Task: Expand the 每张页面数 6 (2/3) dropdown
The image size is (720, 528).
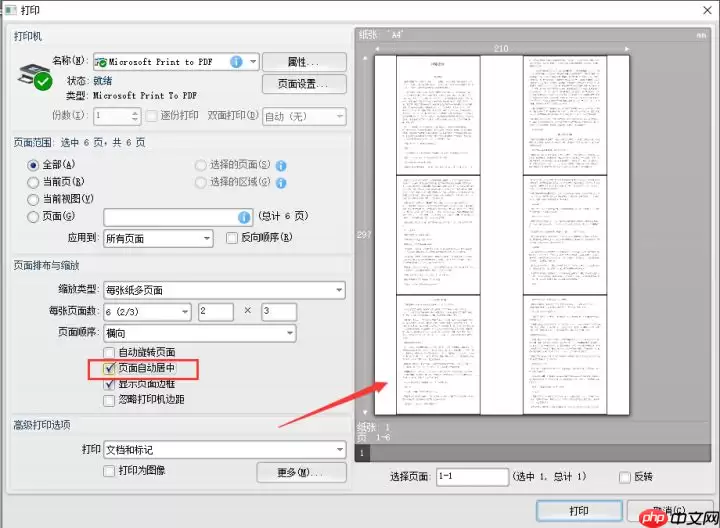Action: [x=147, y=312]
